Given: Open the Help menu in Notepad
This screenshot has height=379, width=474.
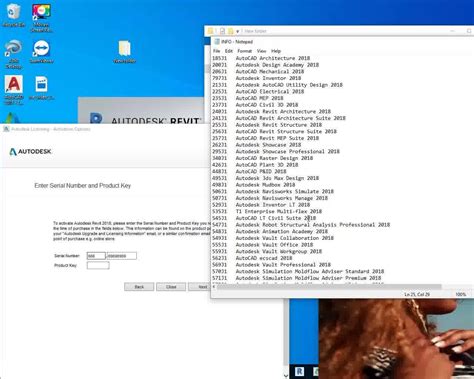Looking at the screenshot, I should [x=276, y=51].
